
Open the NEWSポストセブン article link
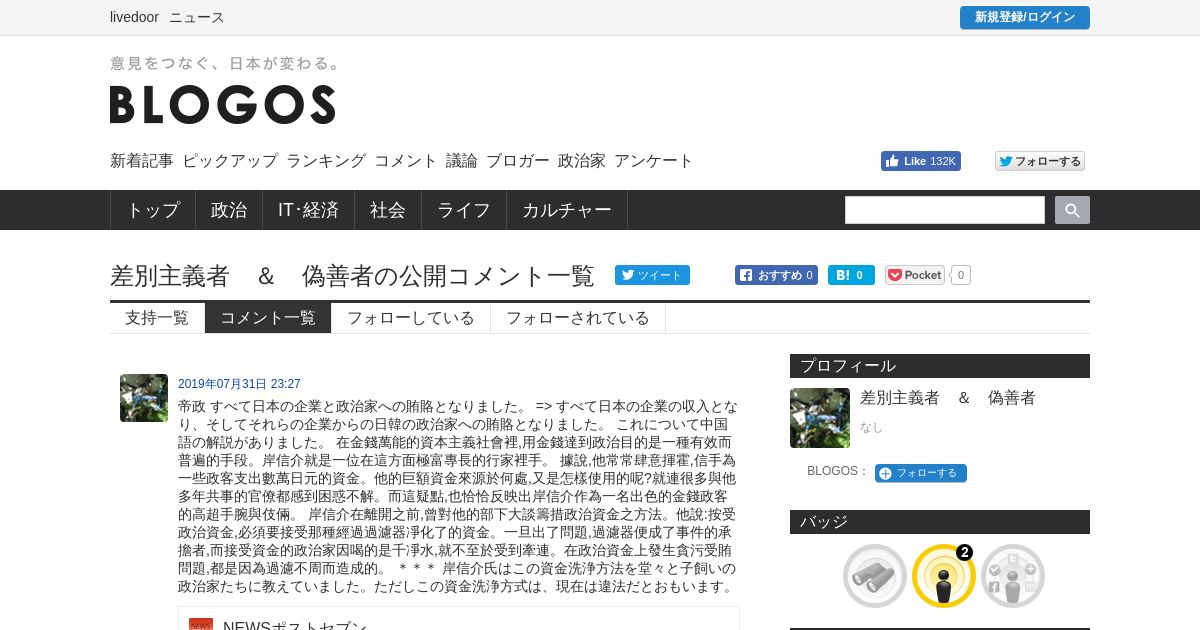(296, 624)
